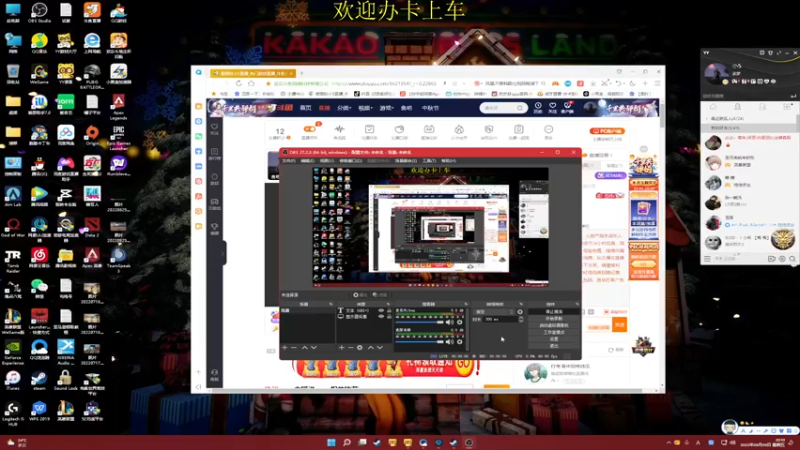Adjust transition duration stepper arrows

[x=520, y=319]
